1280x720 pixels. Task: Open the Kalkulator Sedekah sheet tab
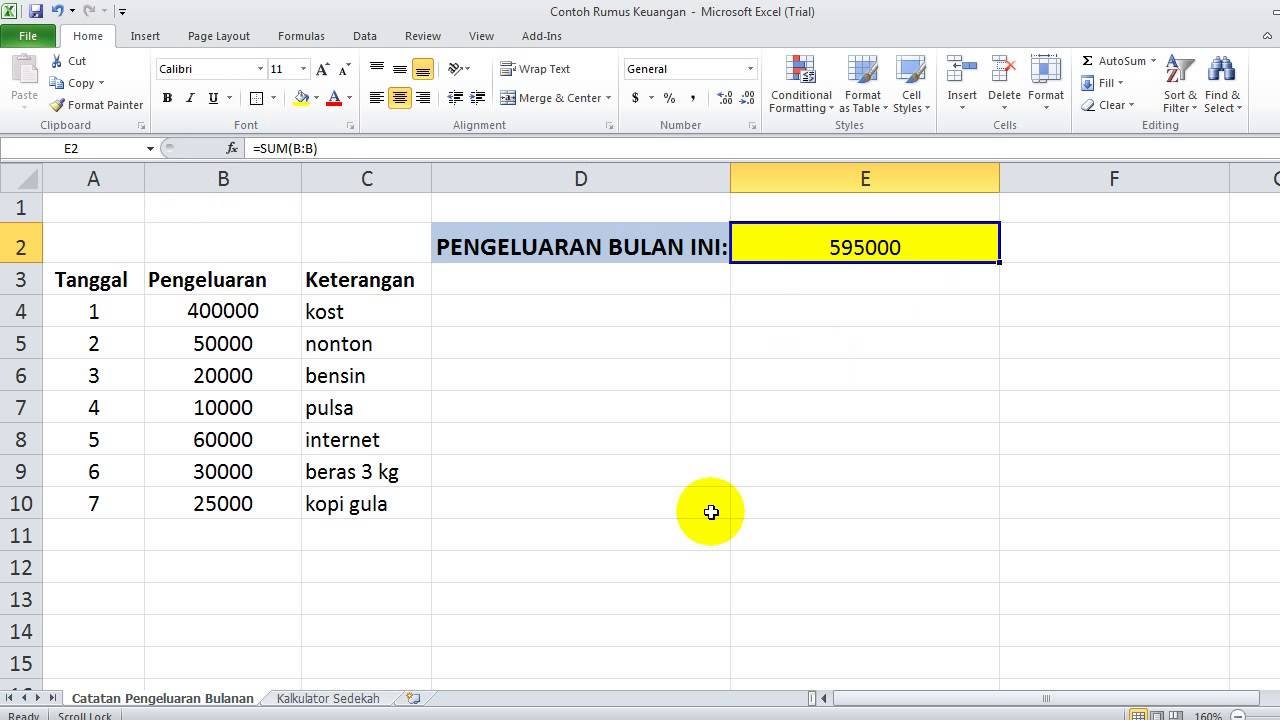[x=328, y=698]
